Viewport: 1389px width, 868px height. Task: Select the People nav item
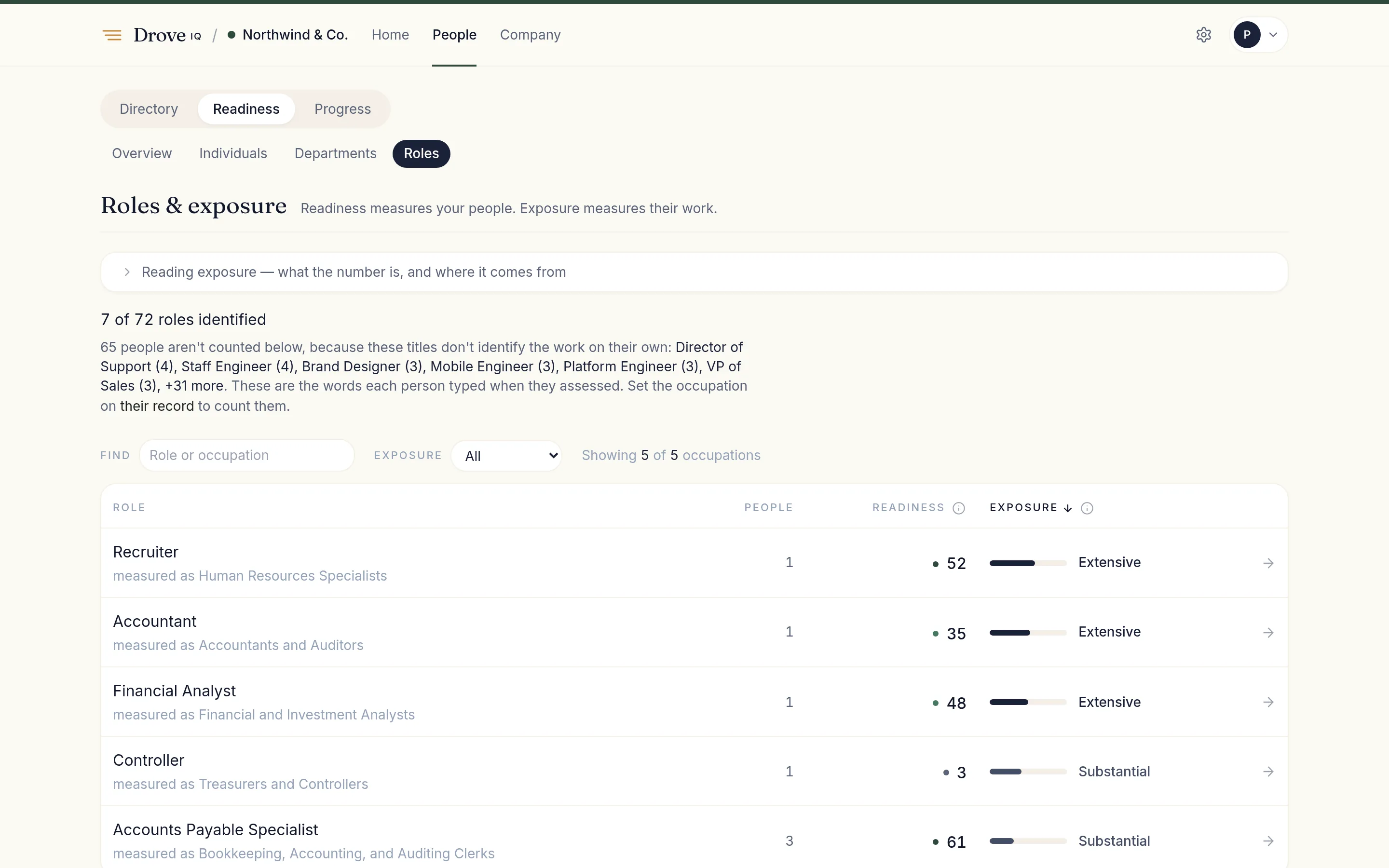(x=454, y=35)
